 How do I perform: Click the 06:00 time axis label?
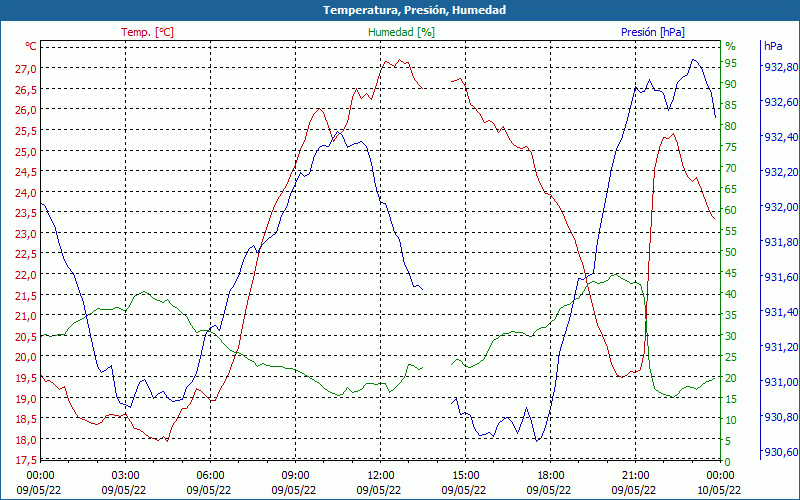point(210,476)
